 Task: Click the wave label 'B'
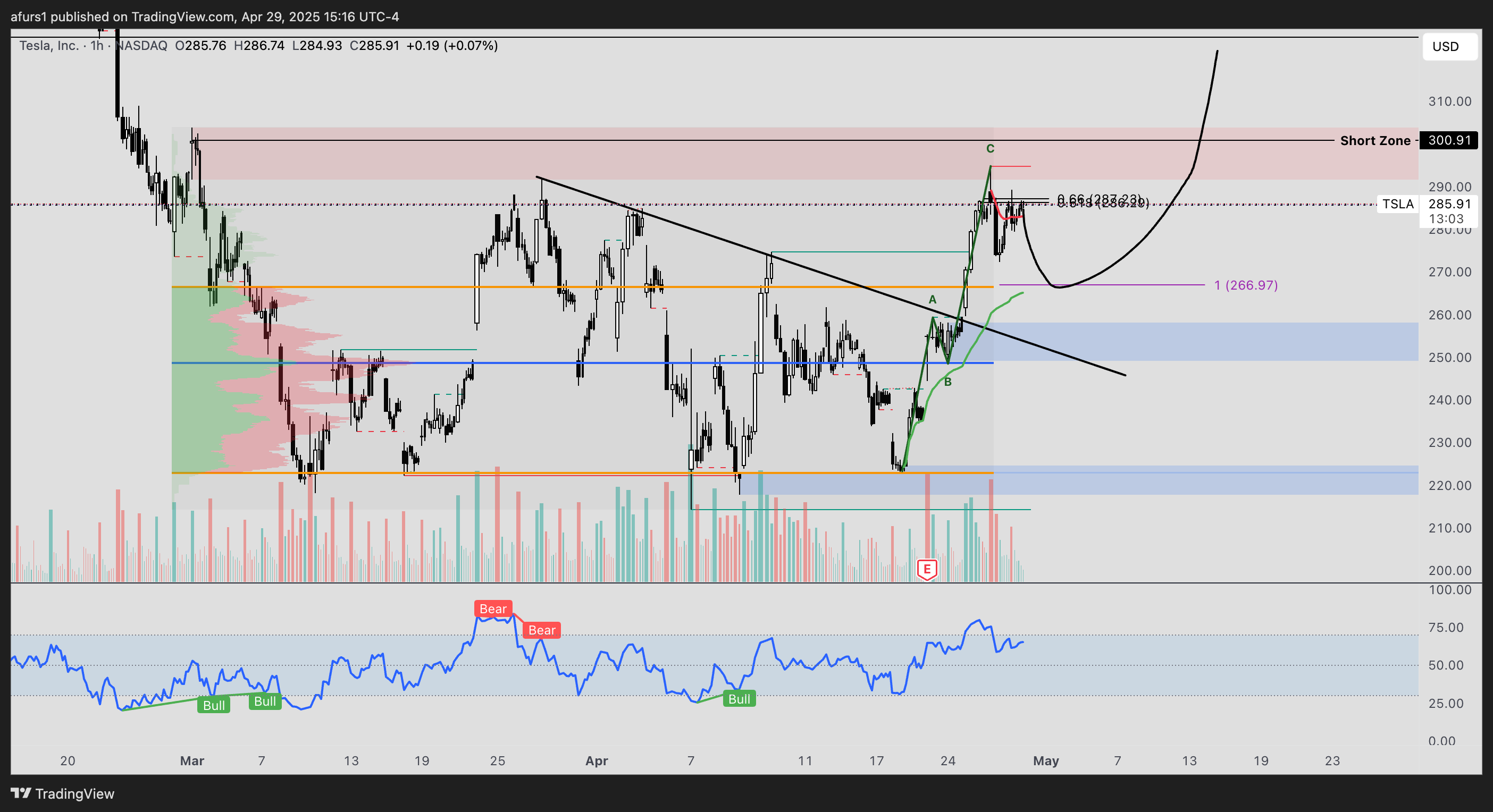pyautogui.click(x=947, y=382)
